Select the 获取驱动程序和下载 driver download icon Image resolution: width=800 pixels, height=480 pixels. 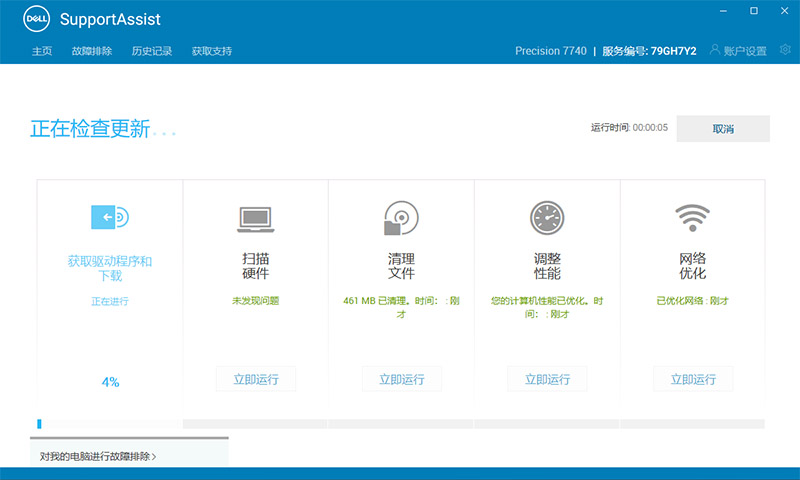click(110, 217)
